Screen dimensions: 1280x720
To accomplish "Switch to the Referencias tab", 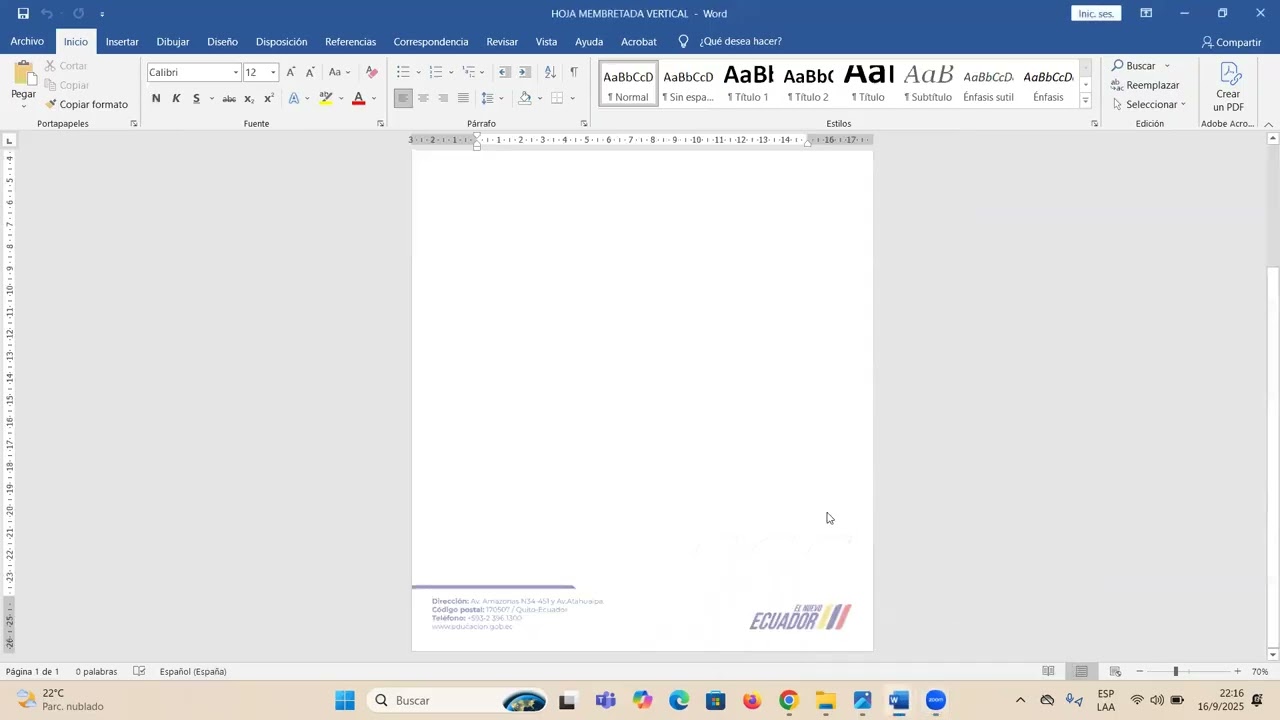I will pos(350,42).
